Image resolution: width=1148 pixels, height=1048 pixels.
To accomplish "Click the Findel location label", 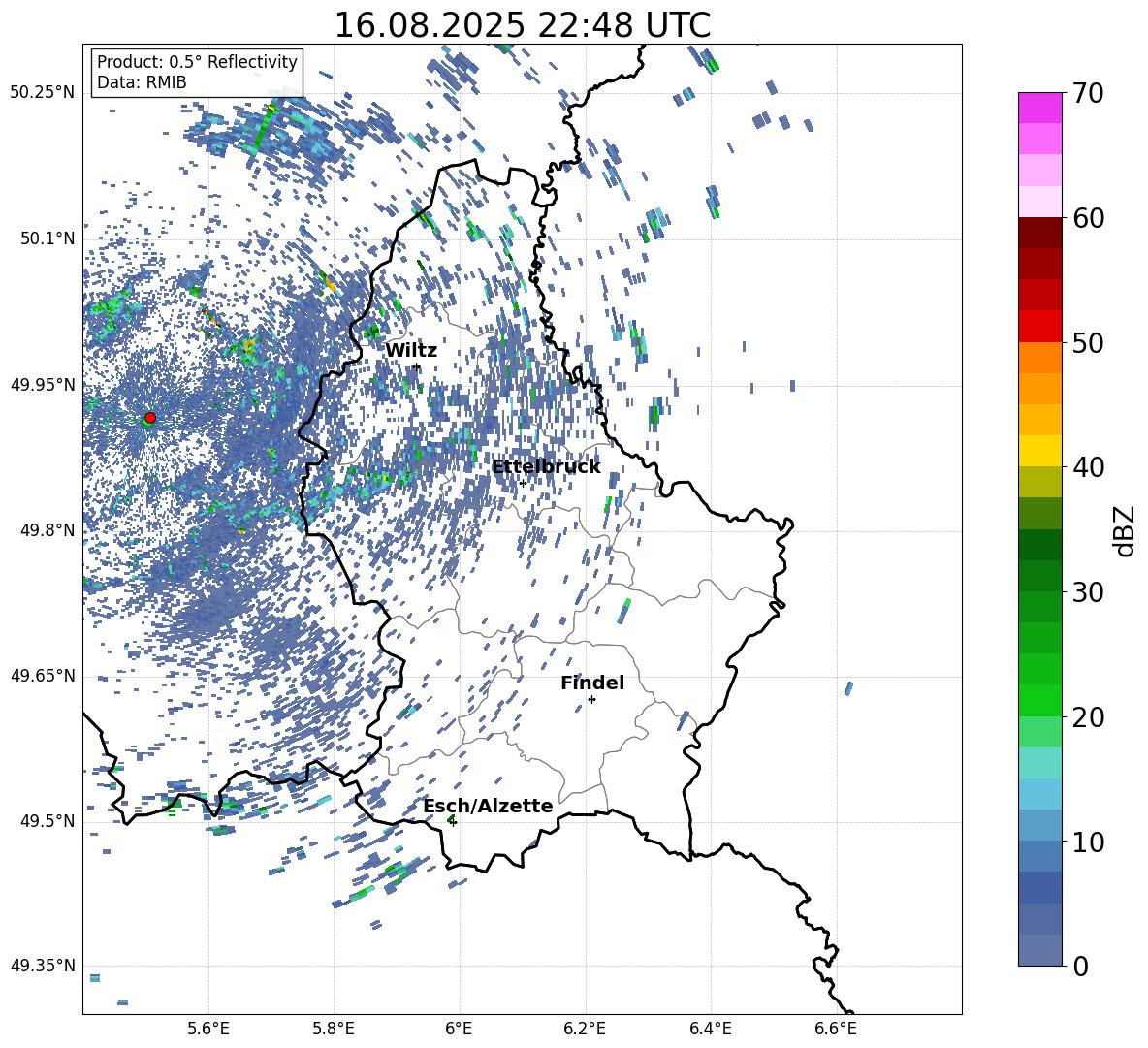I will tap(592, 683).
